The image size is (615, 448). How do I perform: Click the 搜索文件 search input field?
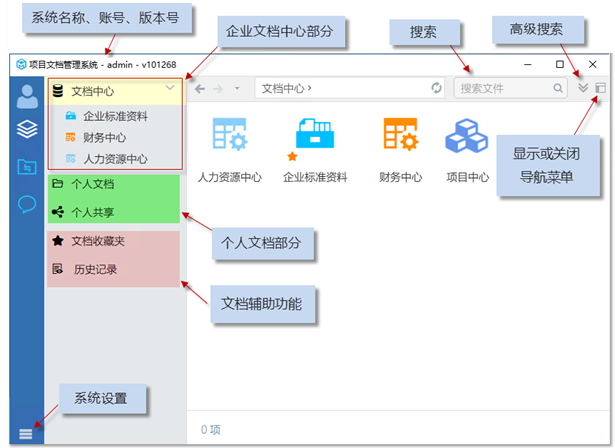[505, 89]
